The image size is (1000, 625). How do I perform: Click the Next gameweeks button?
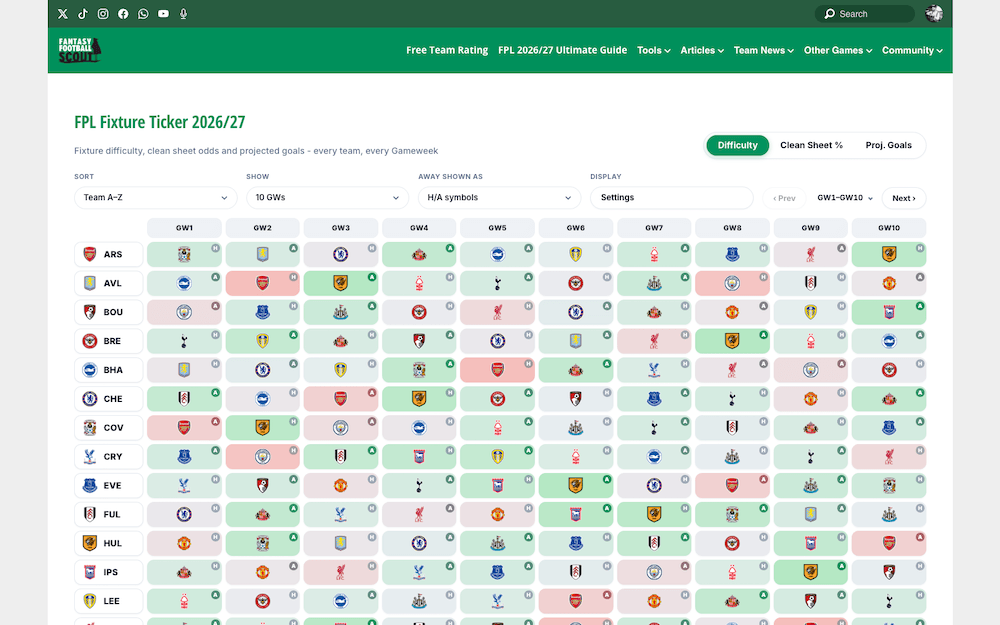point(904,198)
